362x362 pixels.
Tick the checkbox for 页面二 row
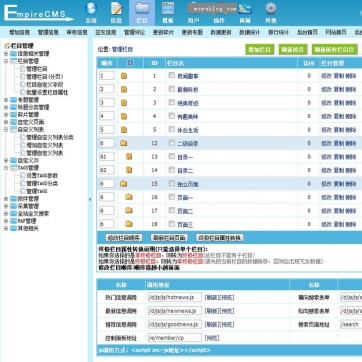(x=171, y=210)
